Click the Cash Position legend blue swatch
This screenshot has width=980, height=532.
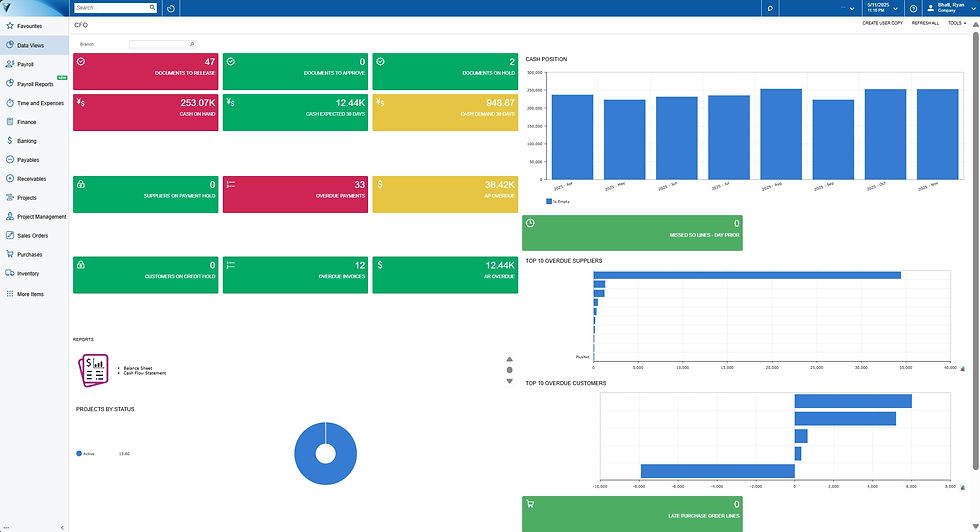click(549, 201)
